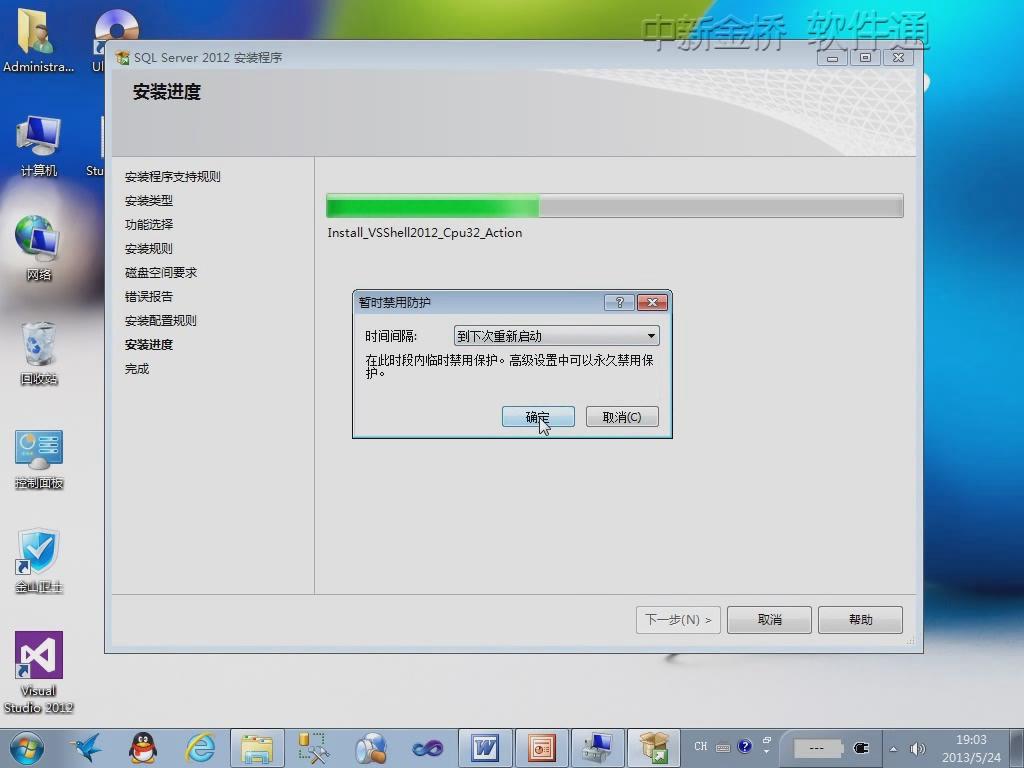Open the file explorer taskbar icon
This screenshot has width=1024, height=768.
point(257,748)
